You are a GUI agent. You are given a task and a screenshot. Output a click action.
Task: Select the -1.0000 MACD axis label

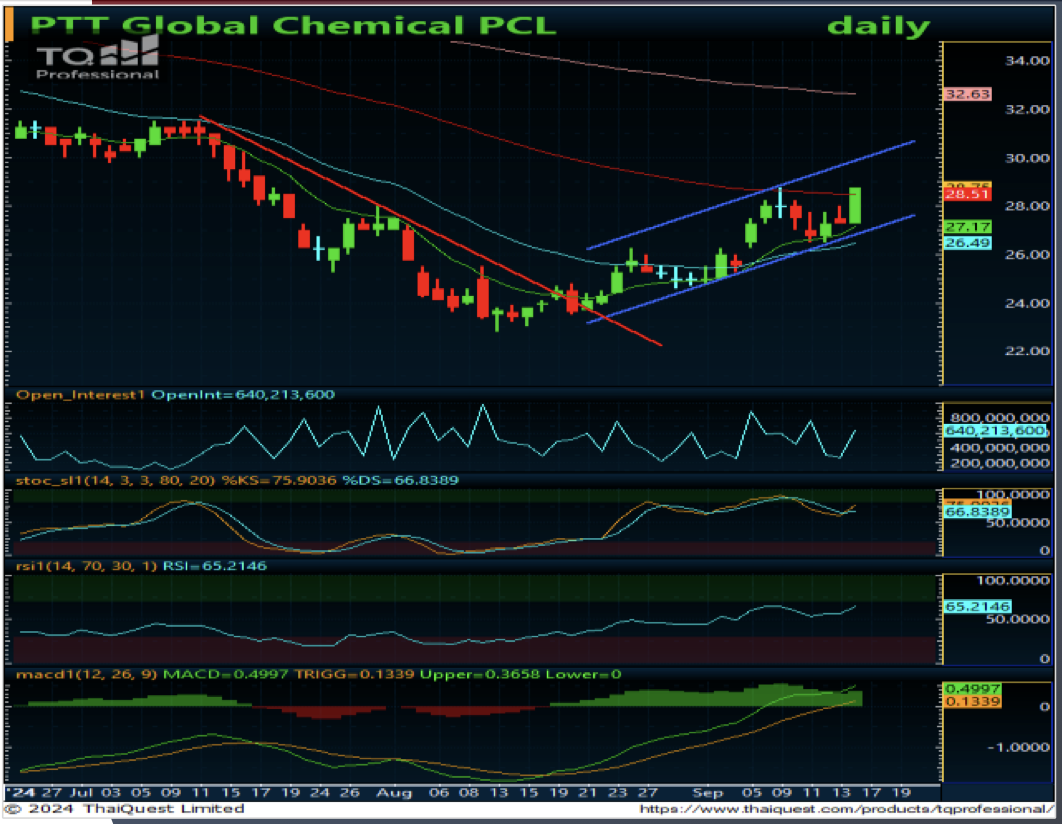click(x=1018, y=747)
